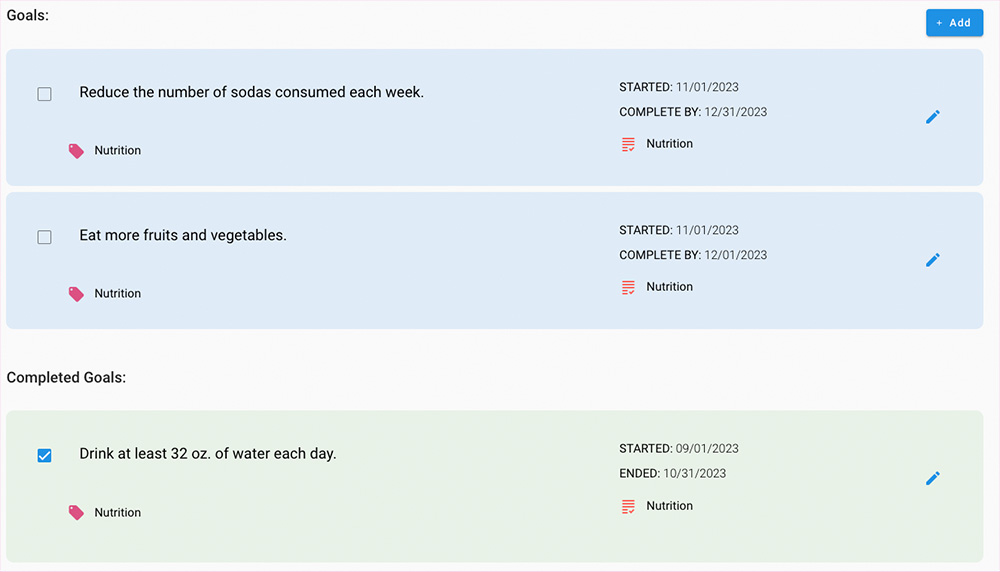The width and height of the screenshot is (1000, 572).
Task: Check off the soda reduction goal
Action: [x=45, y=94]
